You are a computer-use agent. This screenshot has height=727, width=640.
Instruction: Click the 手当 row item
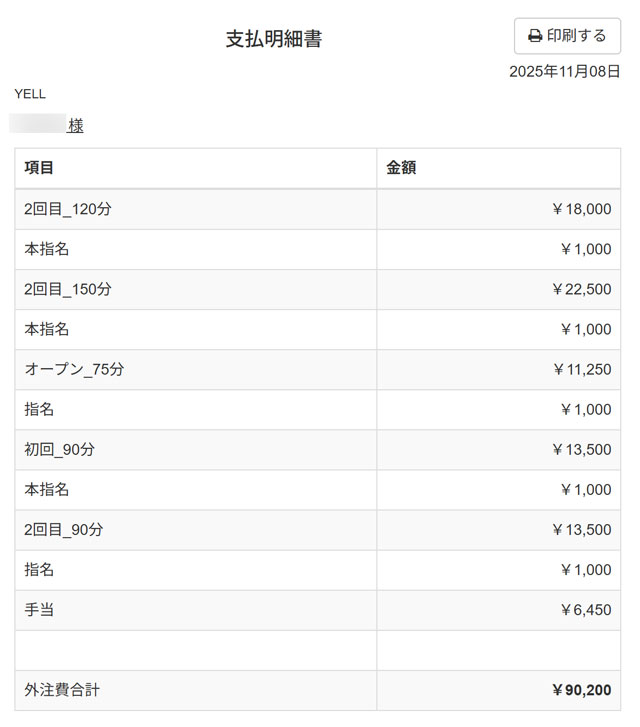coord(39,610)
